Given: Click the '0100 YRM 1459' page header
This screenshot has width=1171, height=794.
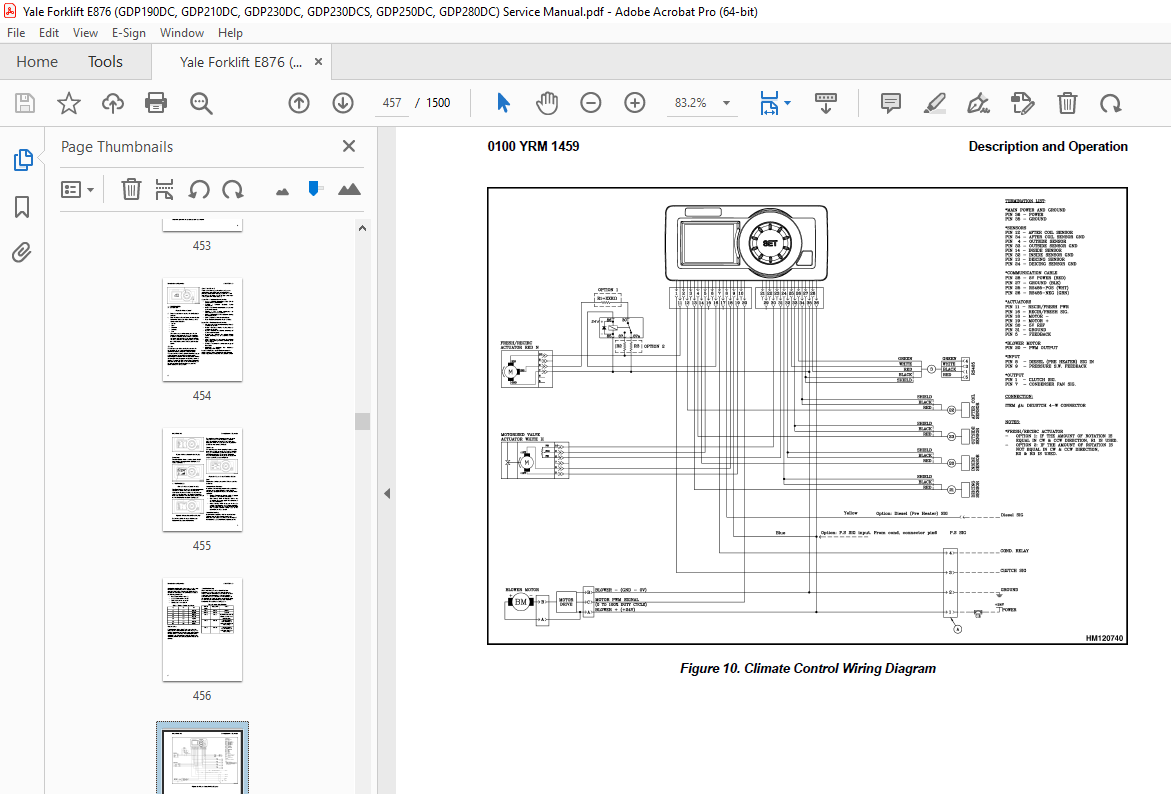Looking at the screenshot, I should (x=533, y=146).
